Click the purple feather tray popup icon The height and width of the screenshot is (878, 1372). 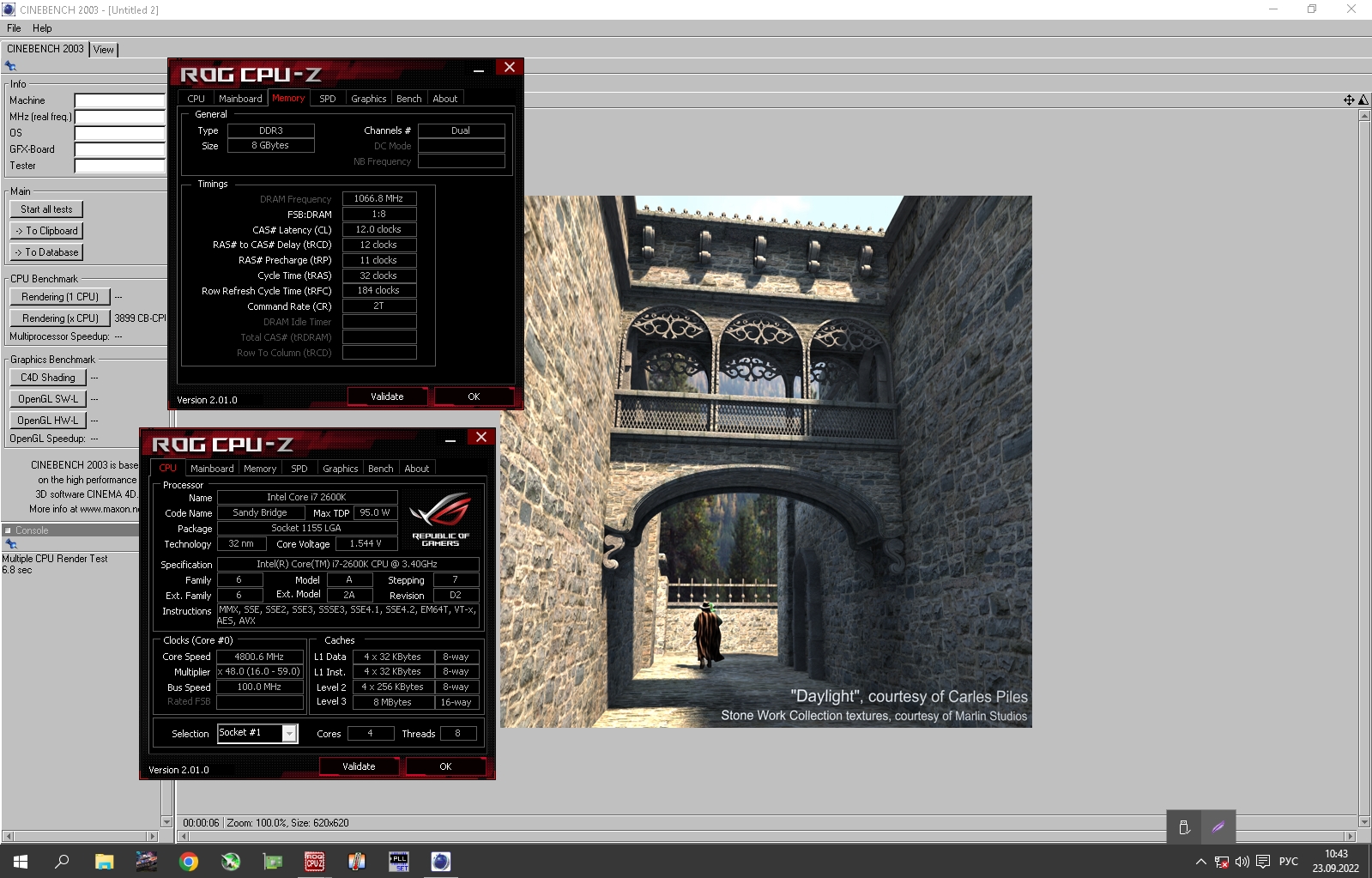tap(1218, 827)
